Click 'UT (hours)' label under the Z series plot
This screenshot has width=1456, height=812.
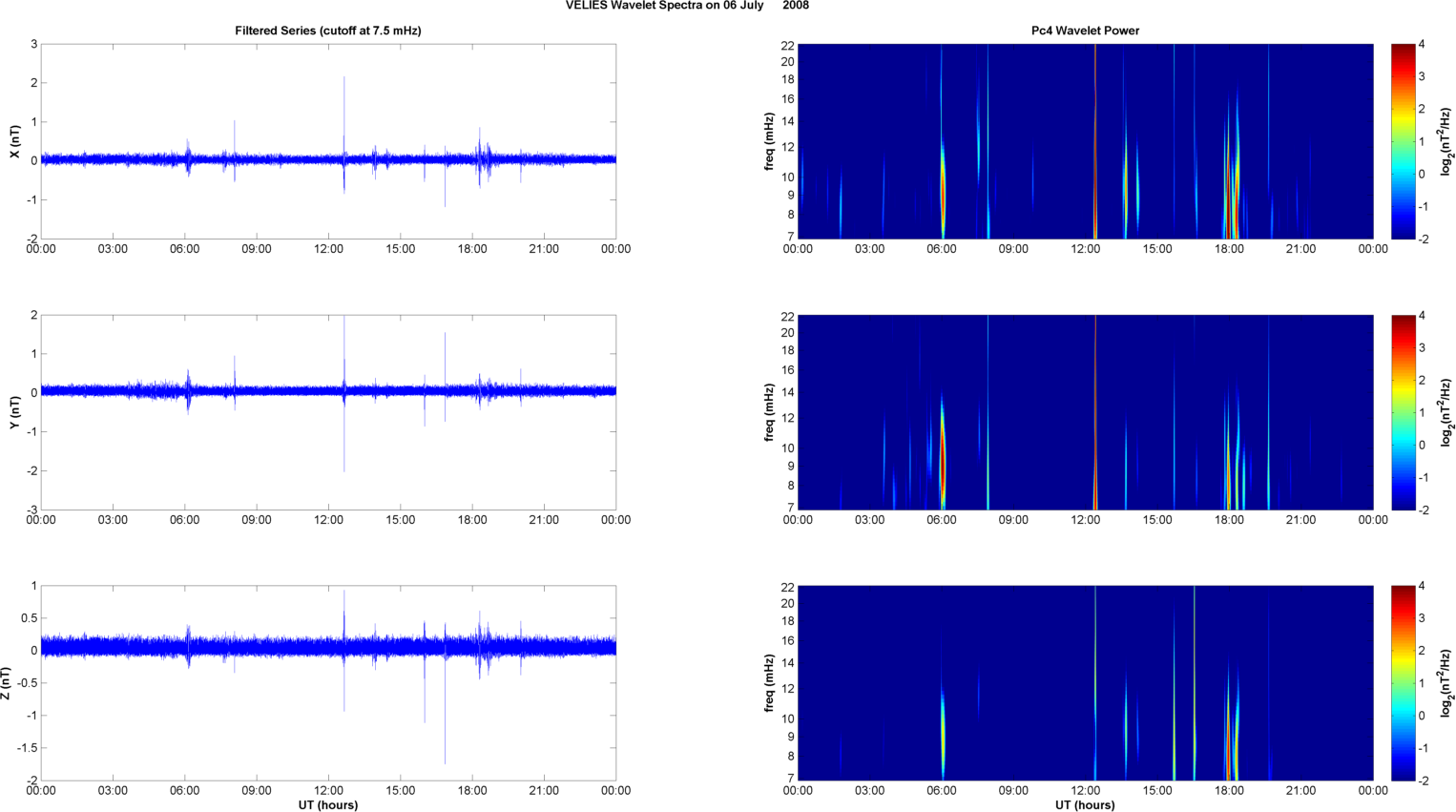tap(327, 804)
